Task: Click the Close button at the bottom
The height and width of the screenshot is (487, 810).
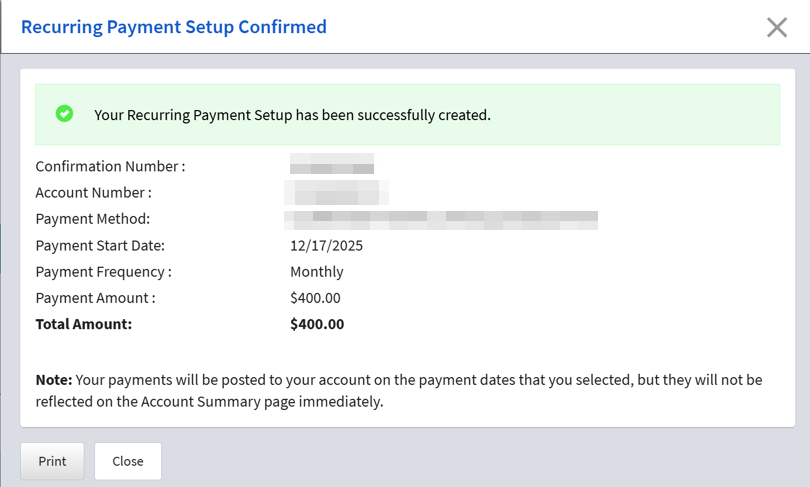Action: 128,461
